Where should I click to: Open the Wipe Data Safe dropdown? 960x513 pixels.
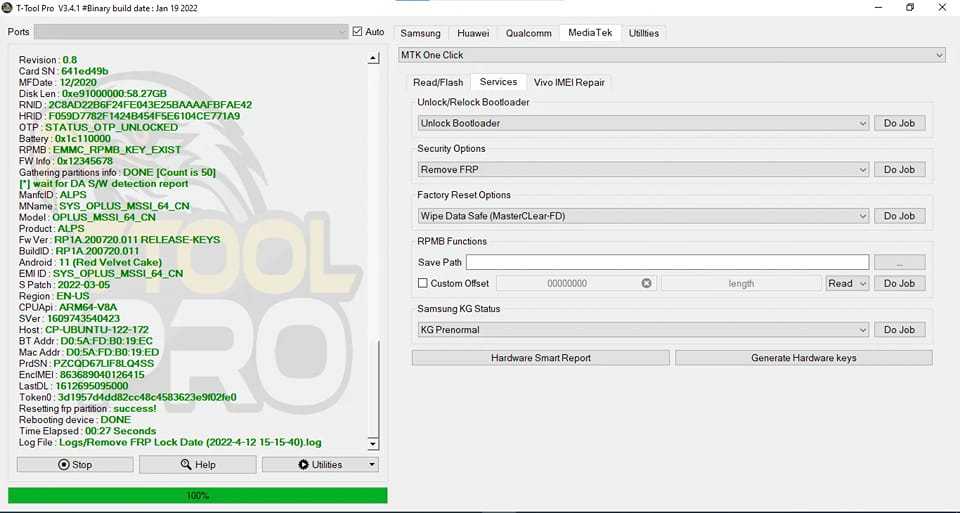coord(643,216)
